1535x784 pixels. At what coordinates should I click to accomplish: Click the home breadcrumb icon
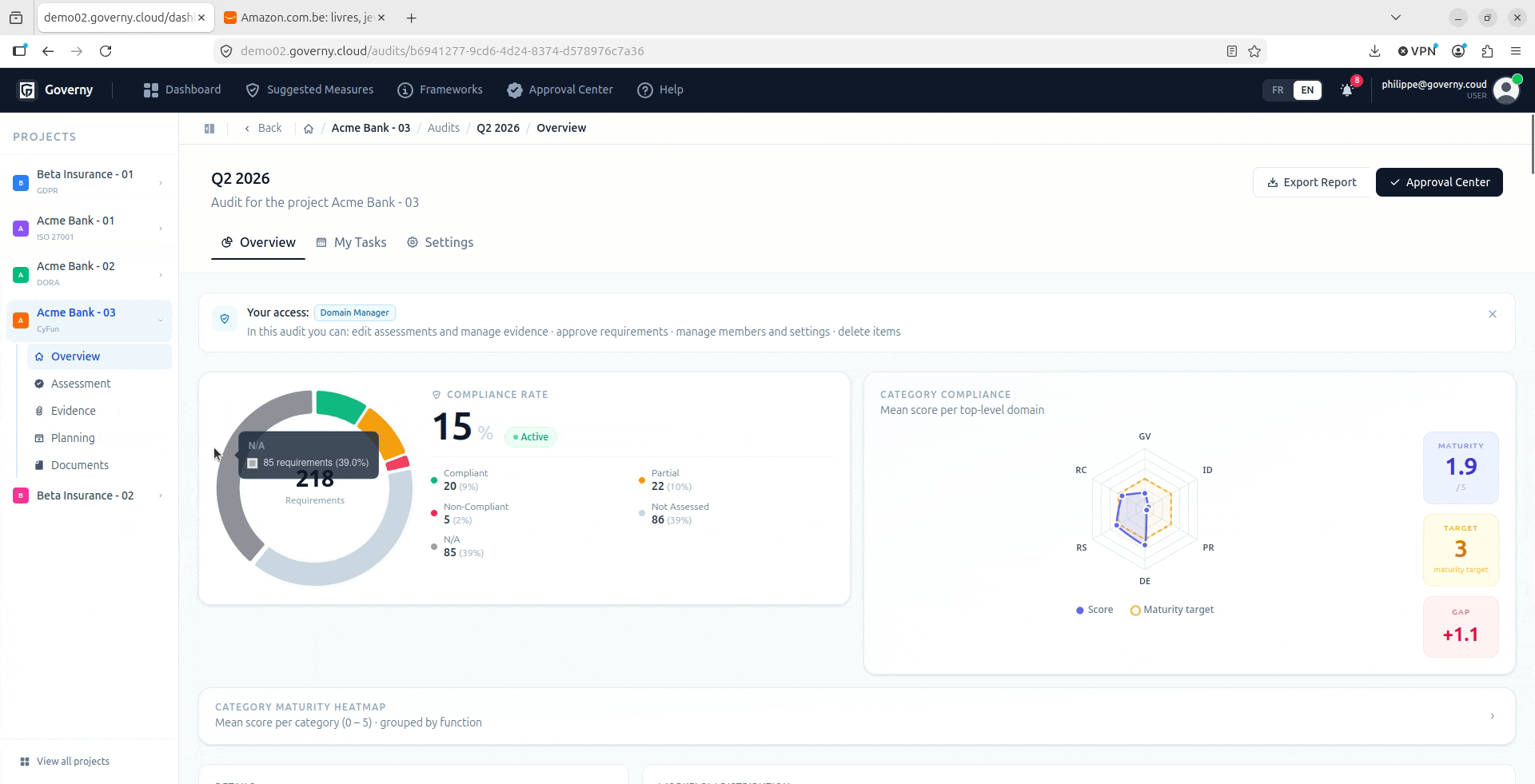point(309,129)
